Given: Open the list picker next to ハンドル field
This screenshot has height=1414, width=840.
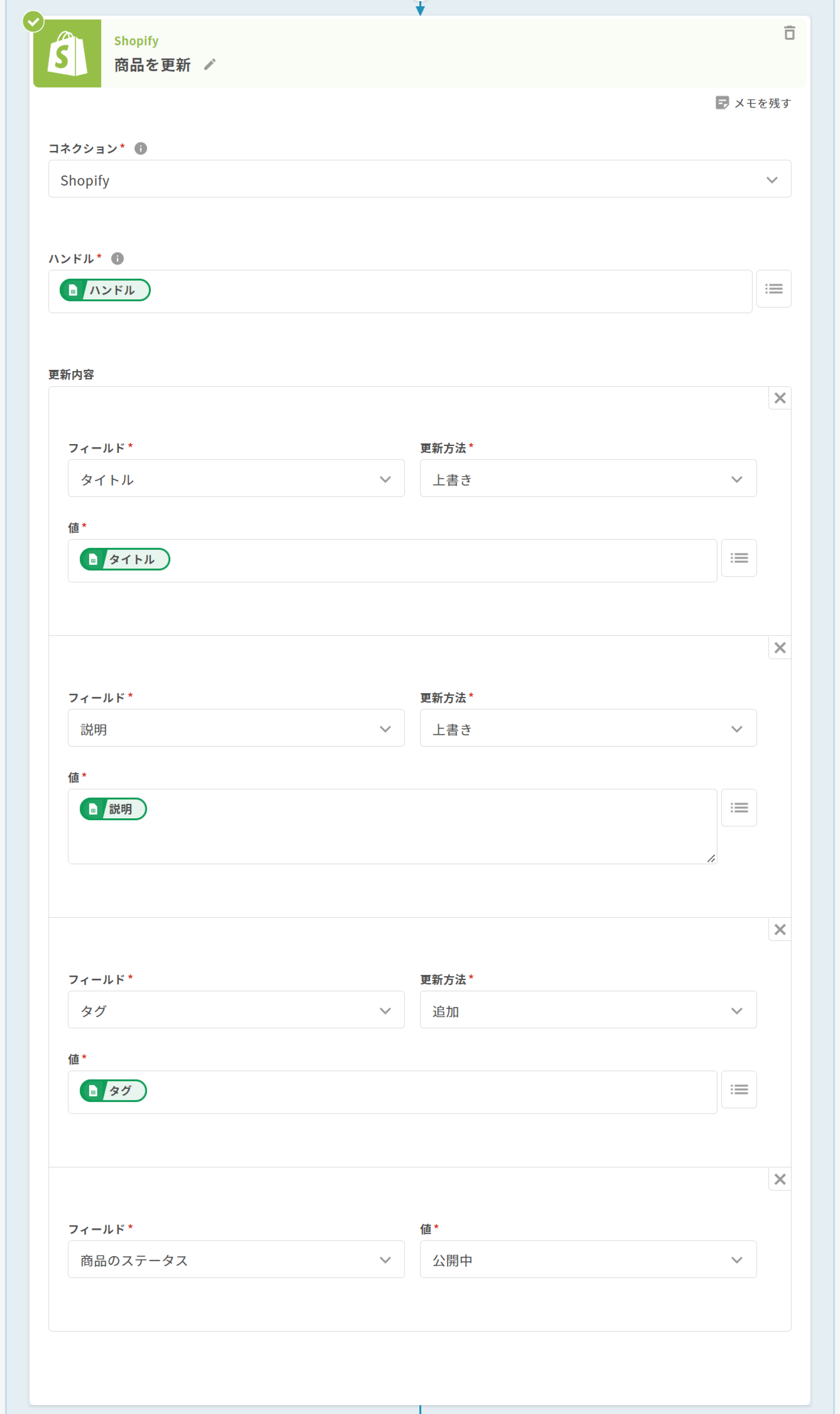Looking at the screenshot, I should coord(773,289).
